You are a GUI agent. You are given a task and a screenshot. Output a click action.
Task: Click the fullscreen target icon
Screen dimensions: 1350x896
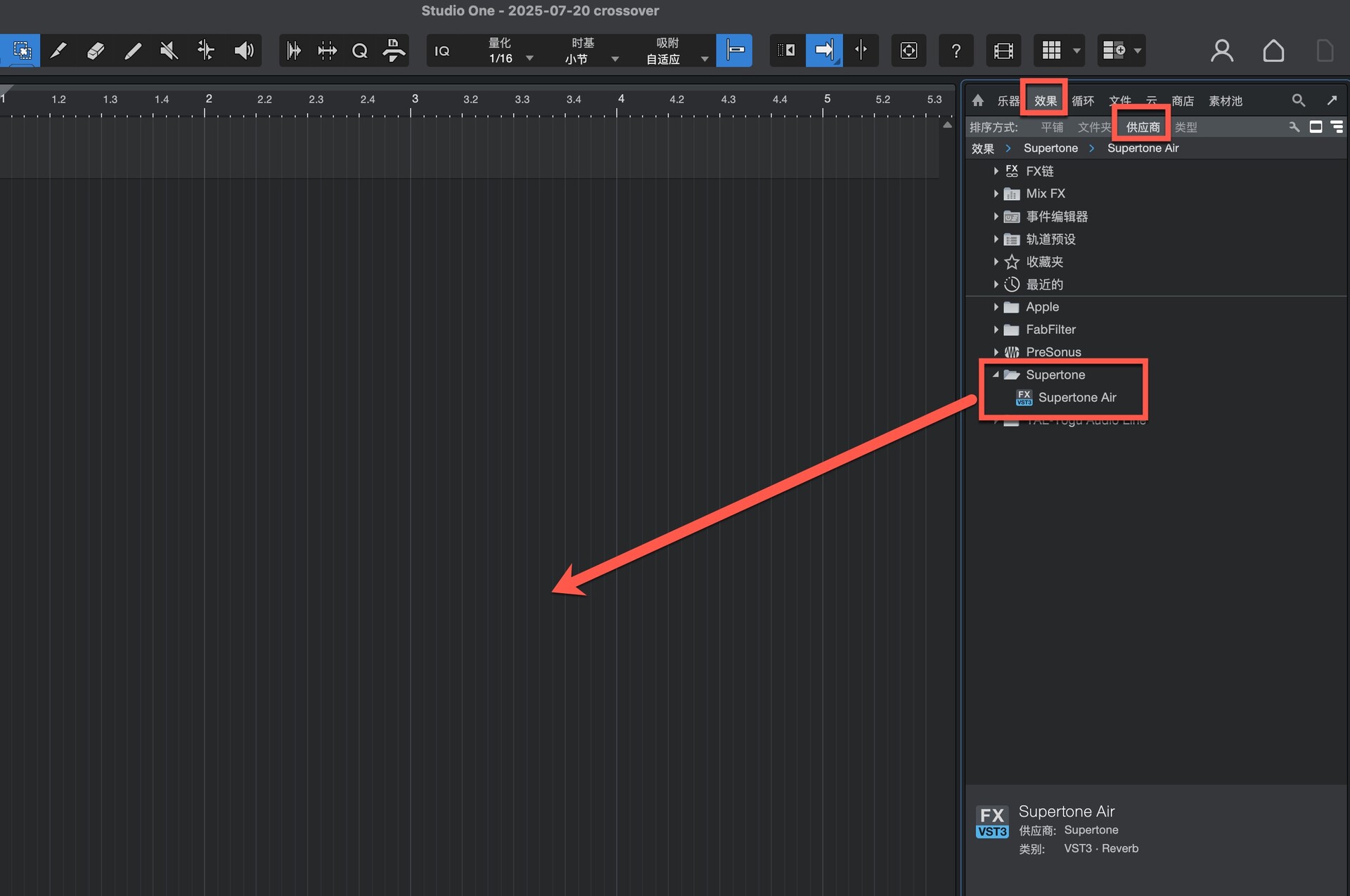tap(908, 51)
